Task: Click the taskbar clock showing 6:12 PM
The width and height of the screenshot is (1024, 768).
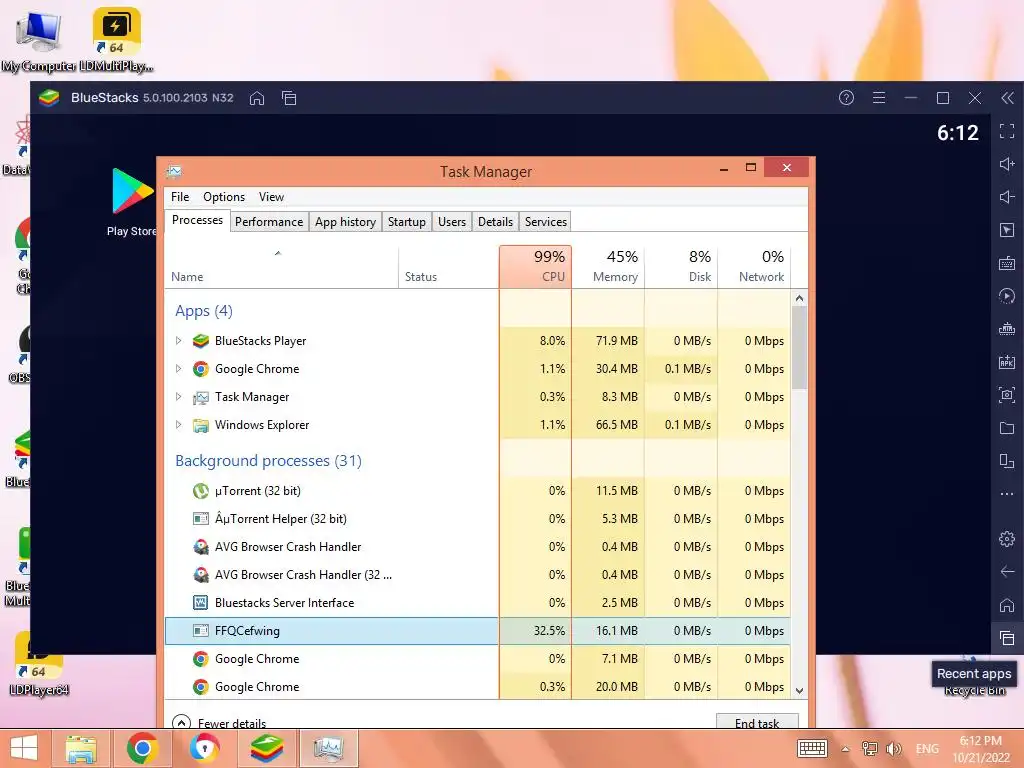Action: point(981,749)
